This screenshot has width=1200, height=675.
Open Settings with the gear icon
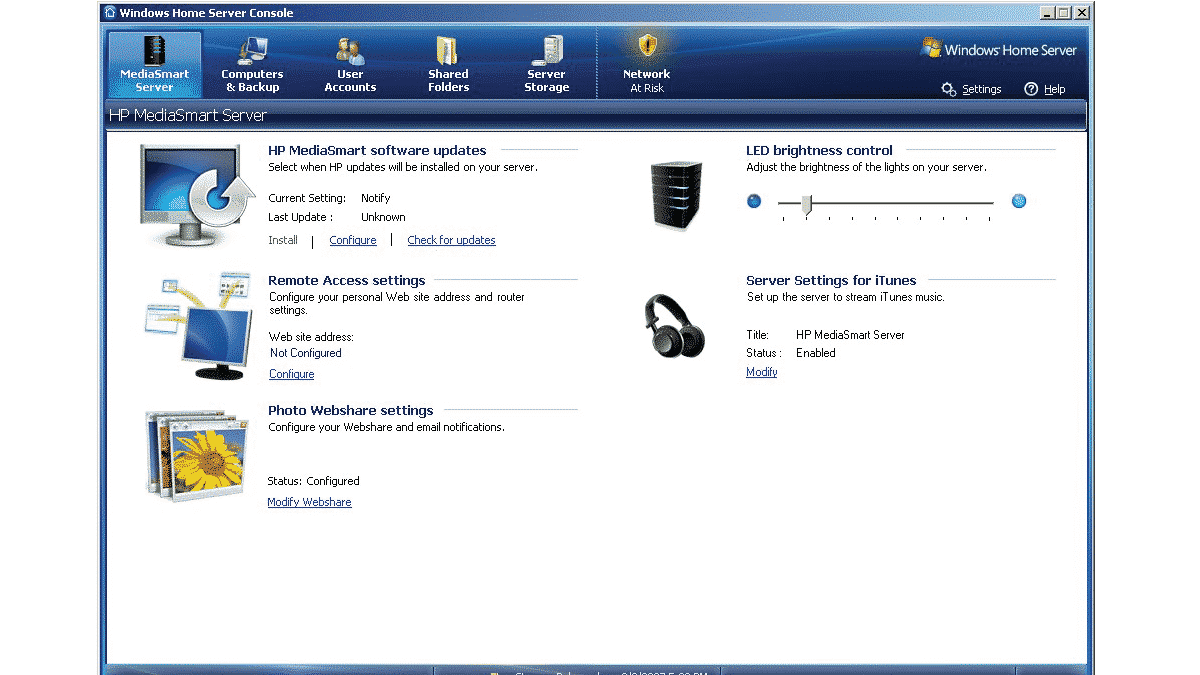[949, 89]
